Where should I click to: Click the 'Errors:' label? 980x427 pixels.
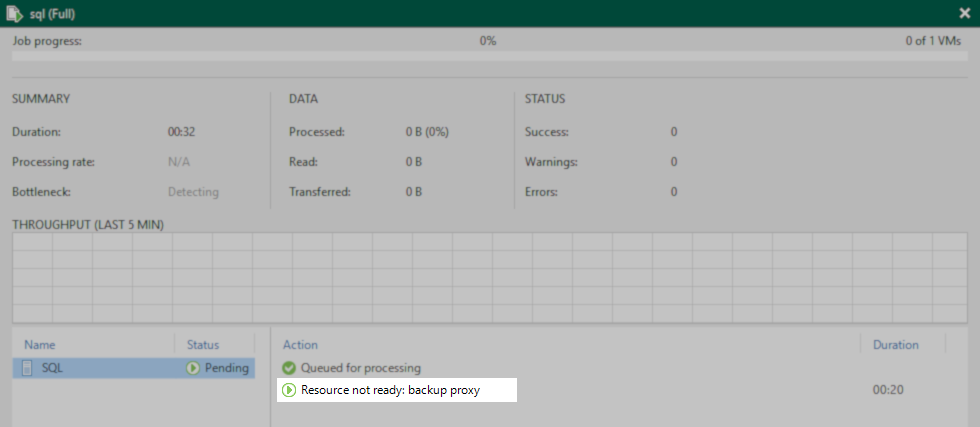click(x=541, y=192)
